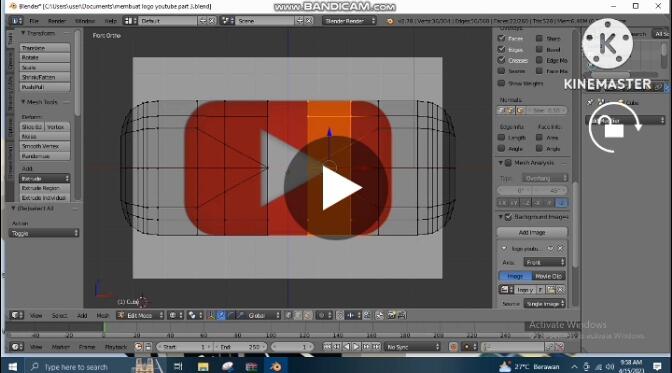Open the Render menu
Image resolution: width=672 pixels, height=373 pixels.
tap(57, 21)
